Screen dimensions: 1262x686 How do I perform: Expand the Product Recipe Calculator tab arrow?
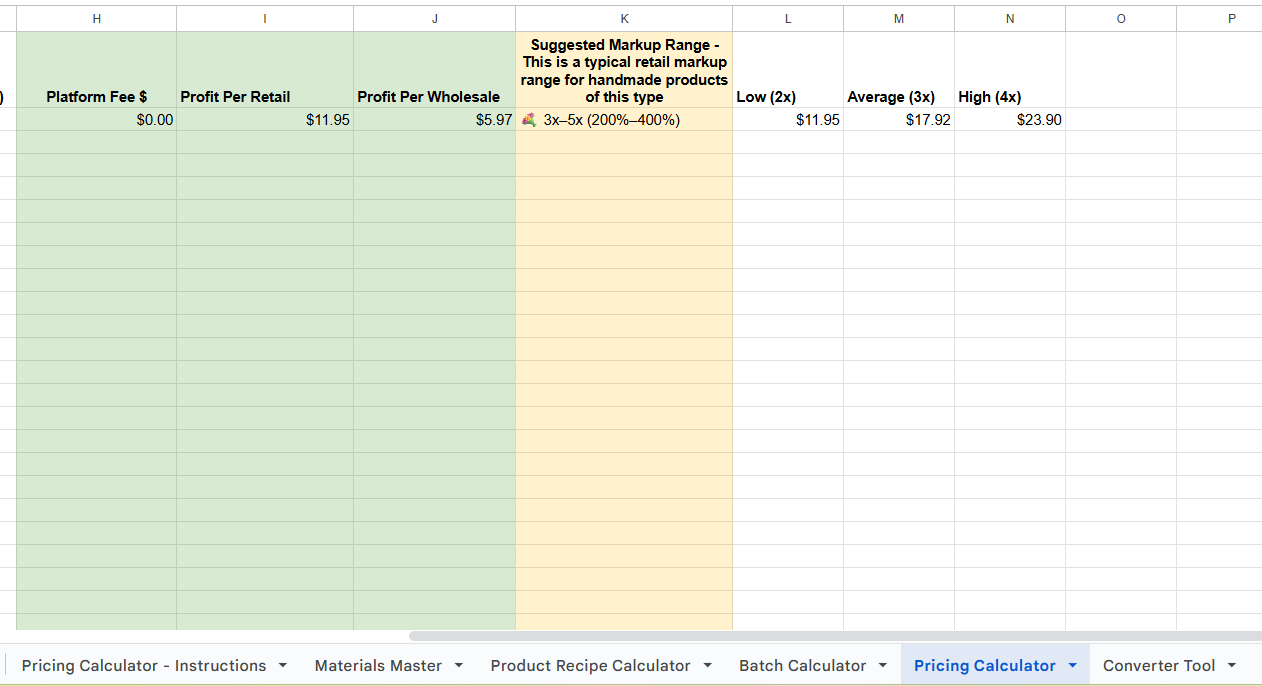708,666
